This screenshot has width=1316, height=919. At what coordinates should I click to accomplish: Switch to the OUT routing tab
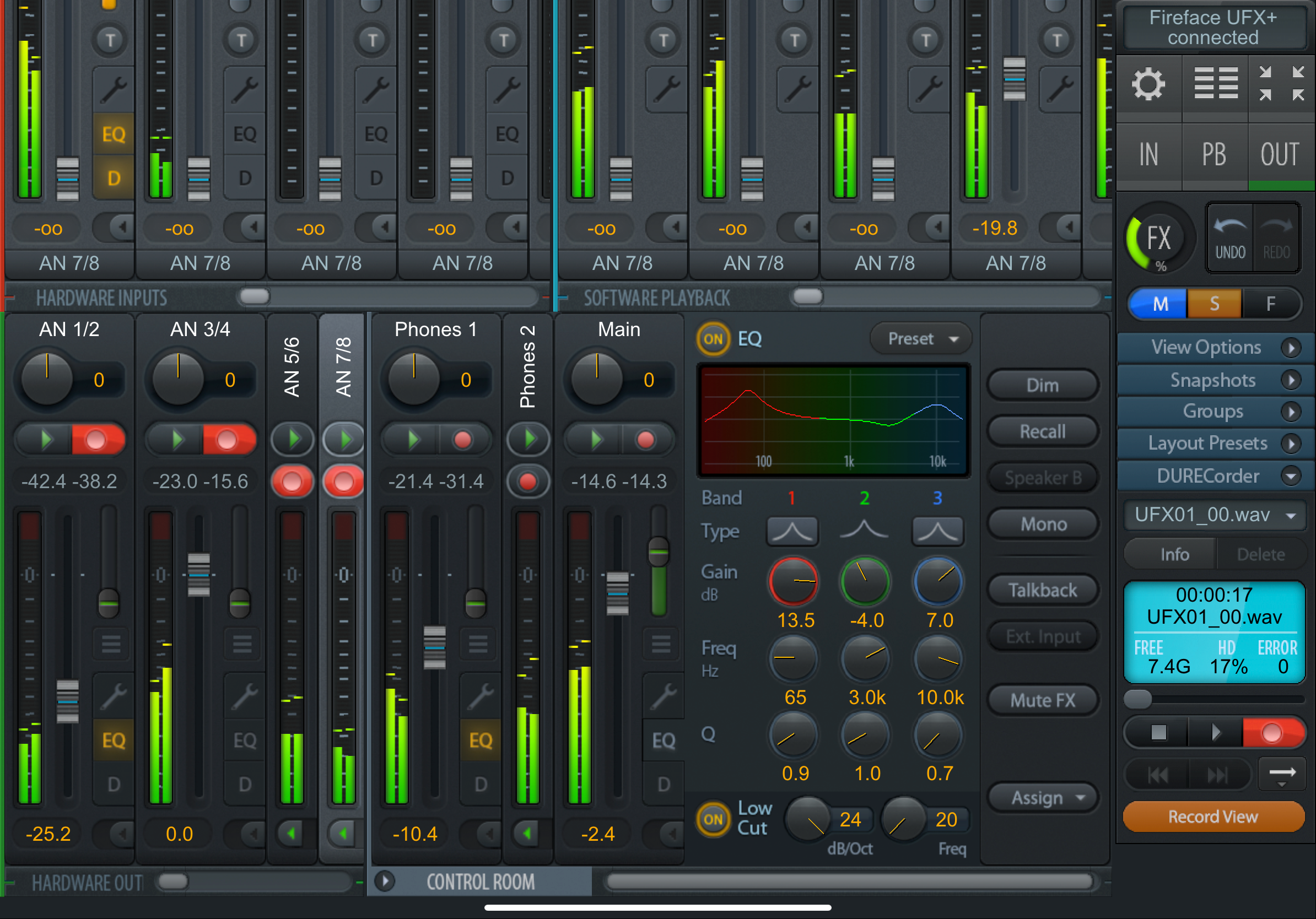pos(1279,155)
